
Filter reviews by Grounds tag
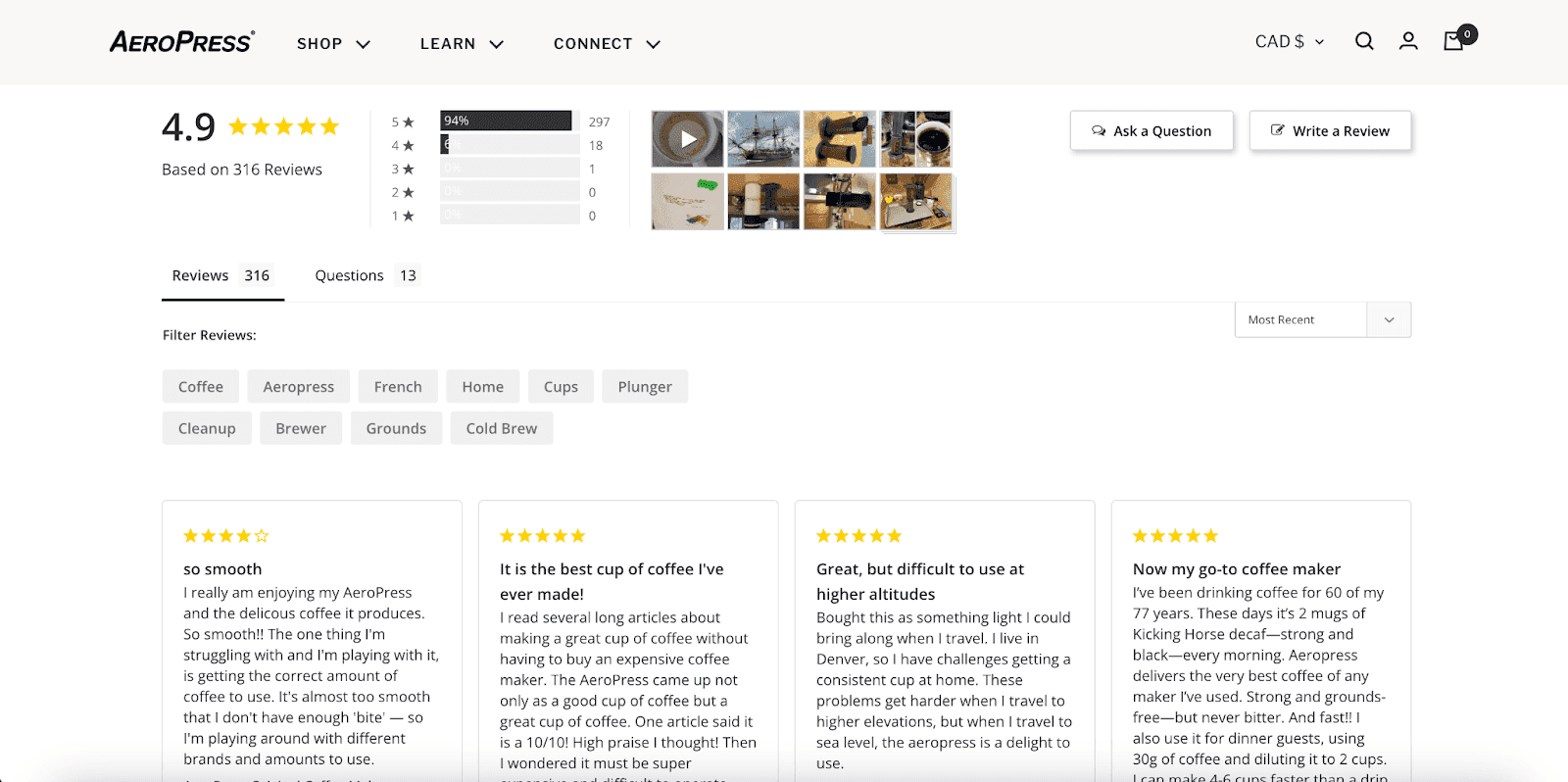396,428
